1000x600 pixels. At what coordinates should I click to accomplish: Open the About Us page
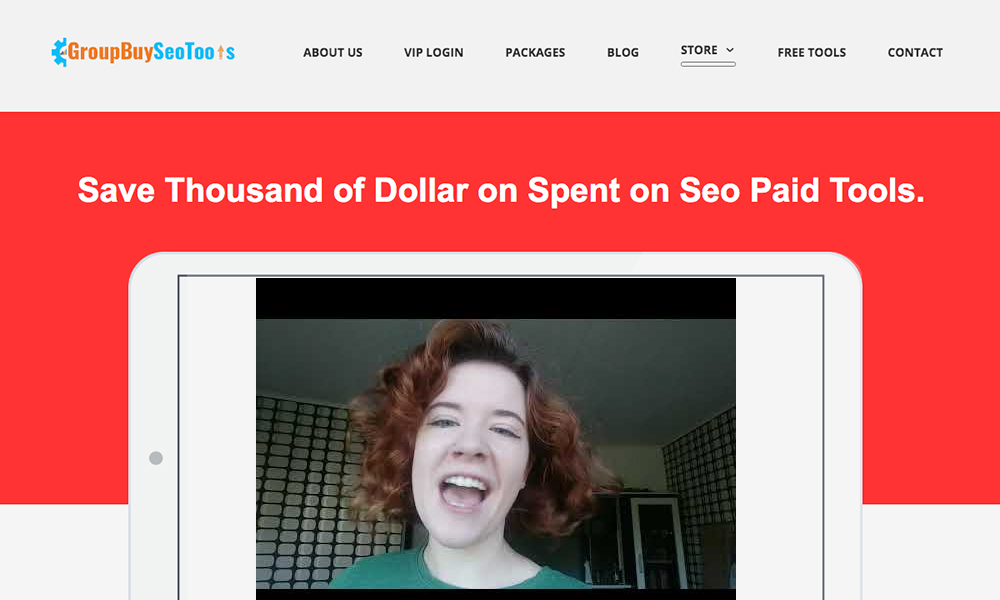coord(332,52)
